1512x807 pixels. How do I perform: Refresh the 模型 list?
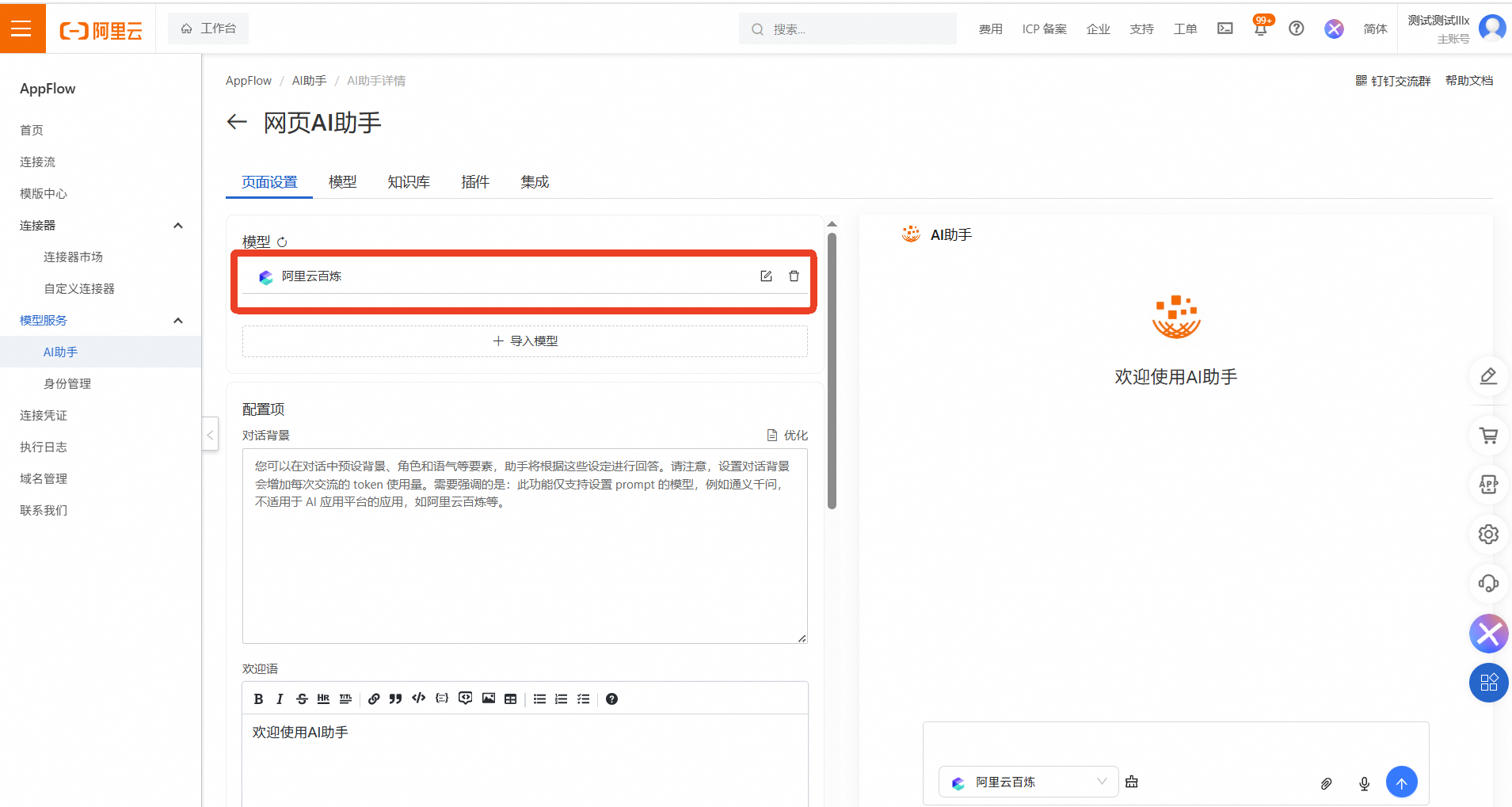[x=282, y=242]
